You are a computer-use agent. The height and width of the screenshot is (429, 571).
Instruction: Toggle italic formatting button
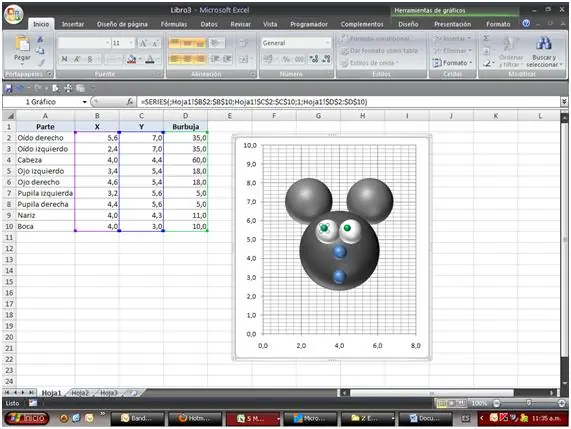(x=77, y=59)
